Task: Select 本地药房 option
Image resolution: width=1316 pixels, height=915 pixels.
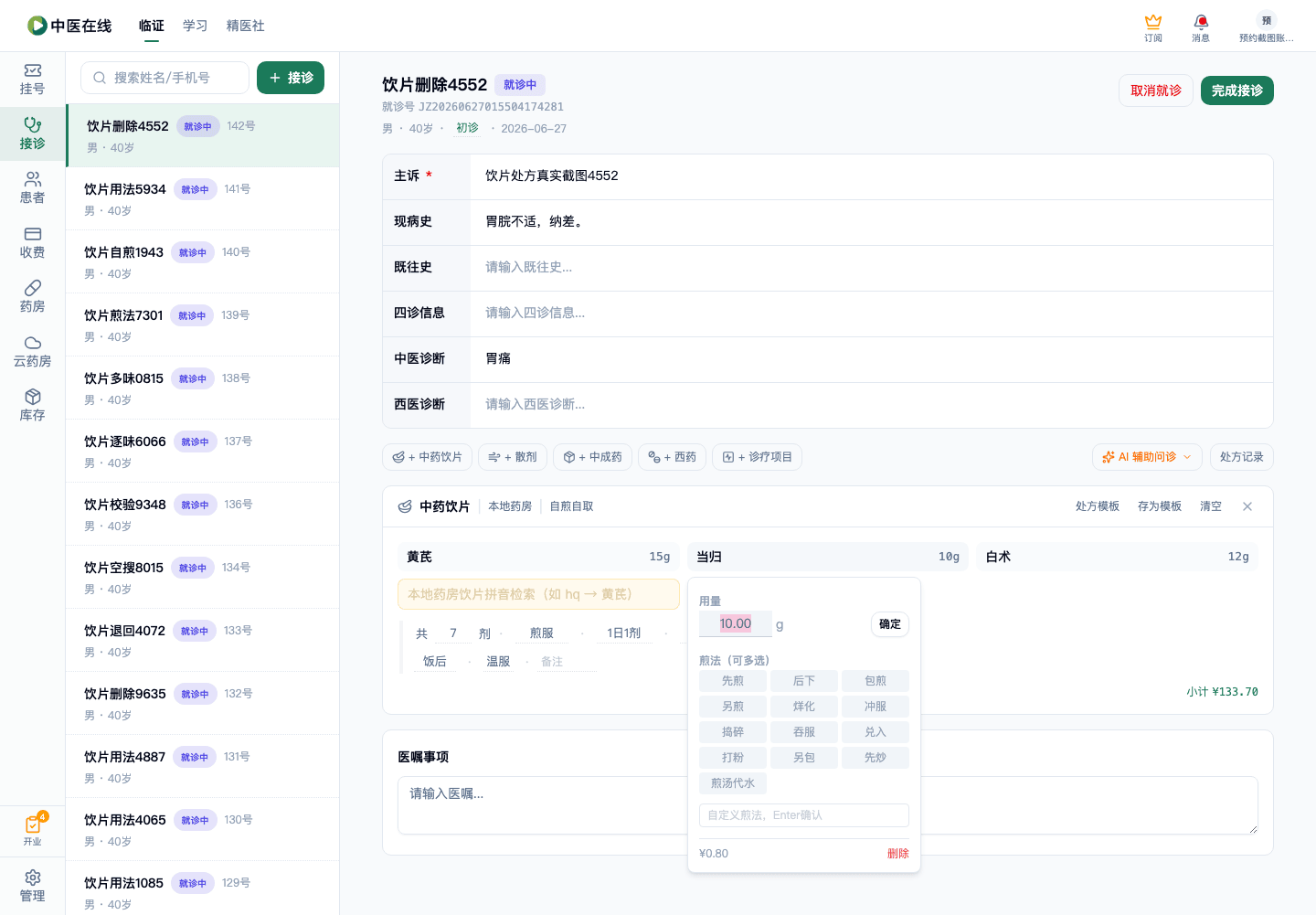Action: pyautogui.click(x=510, y=506)
